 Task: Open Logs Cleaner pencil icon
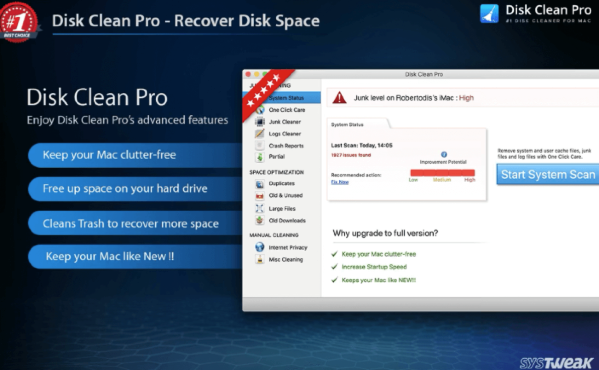tap(260, 134)
